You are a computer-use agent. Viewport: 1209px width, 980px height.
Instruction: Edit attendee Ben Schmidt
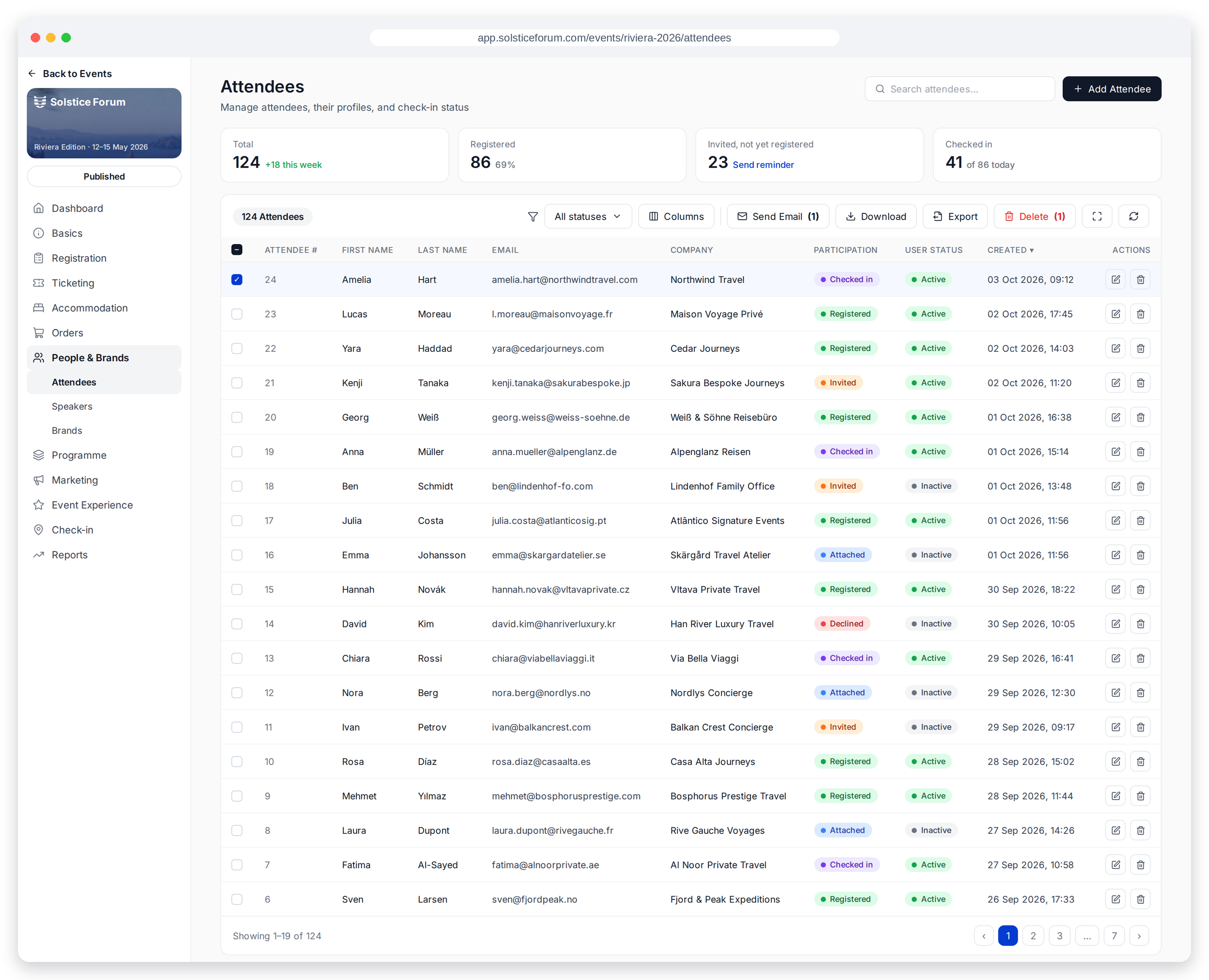coord(1115,486)
